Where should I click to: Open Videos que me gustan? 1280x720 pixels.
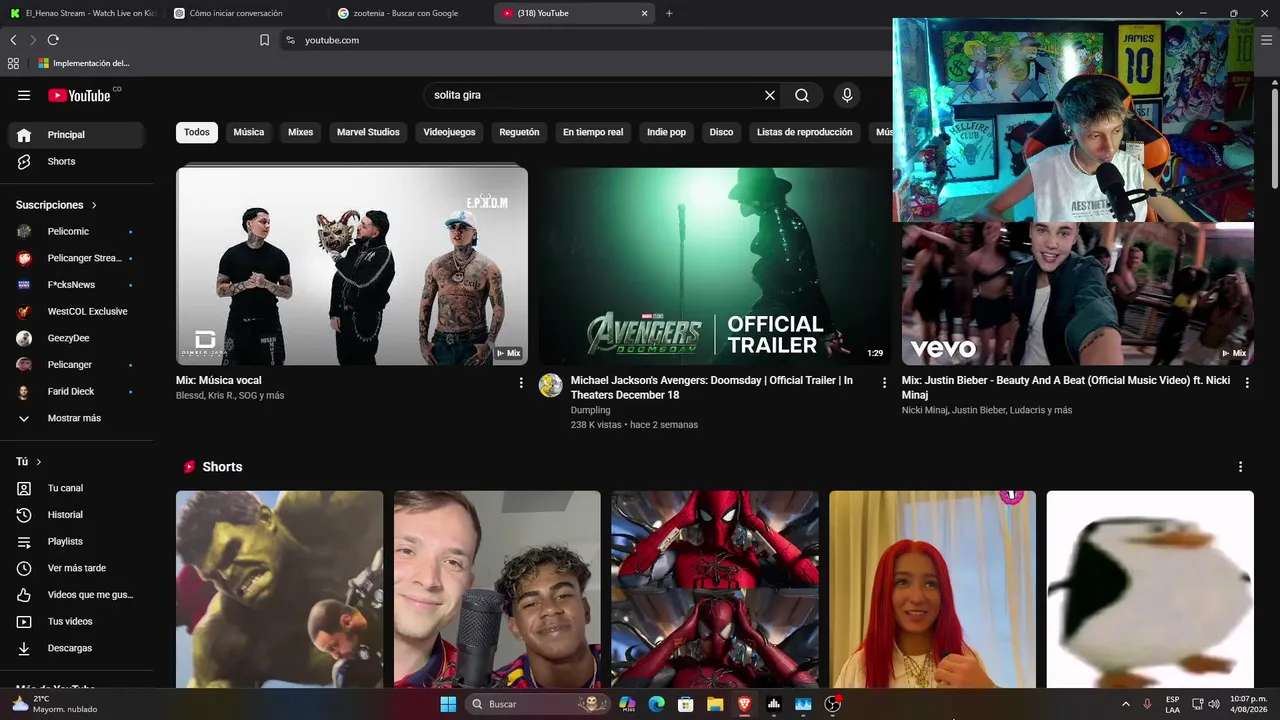tap(76, 595)
